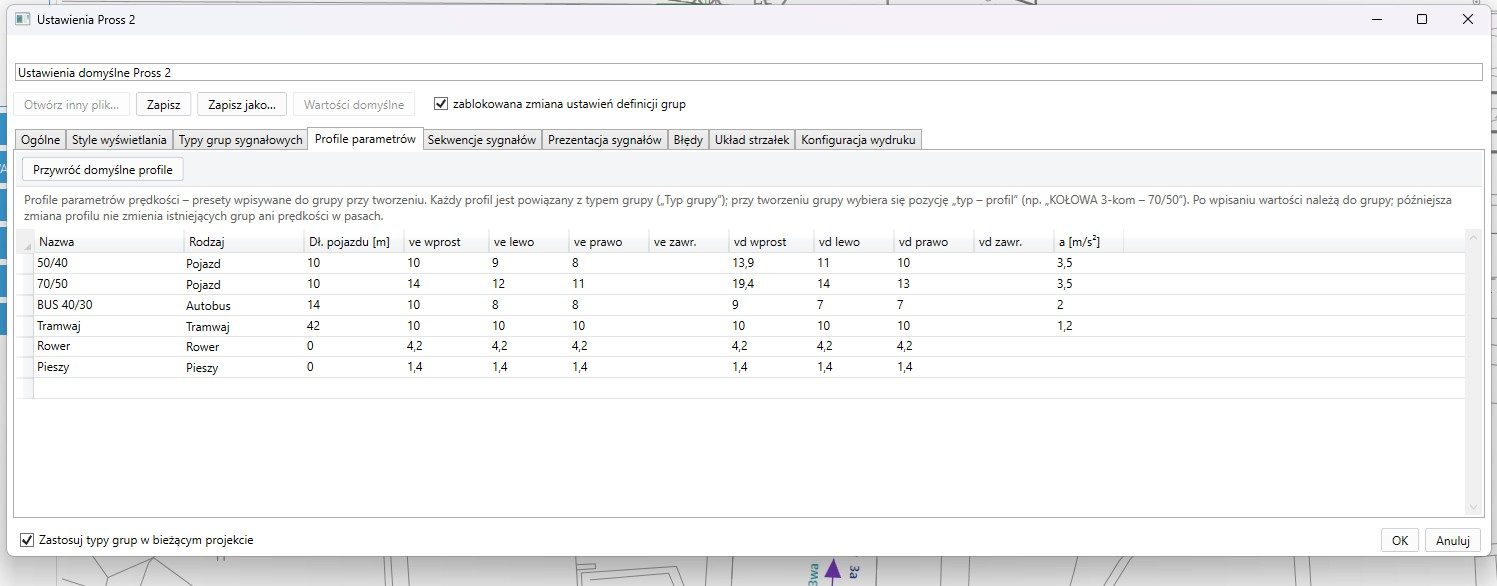Screen dimensions: 1497x586
Task: Click the a [m/s²] column header
Action: coord(1089,242)
